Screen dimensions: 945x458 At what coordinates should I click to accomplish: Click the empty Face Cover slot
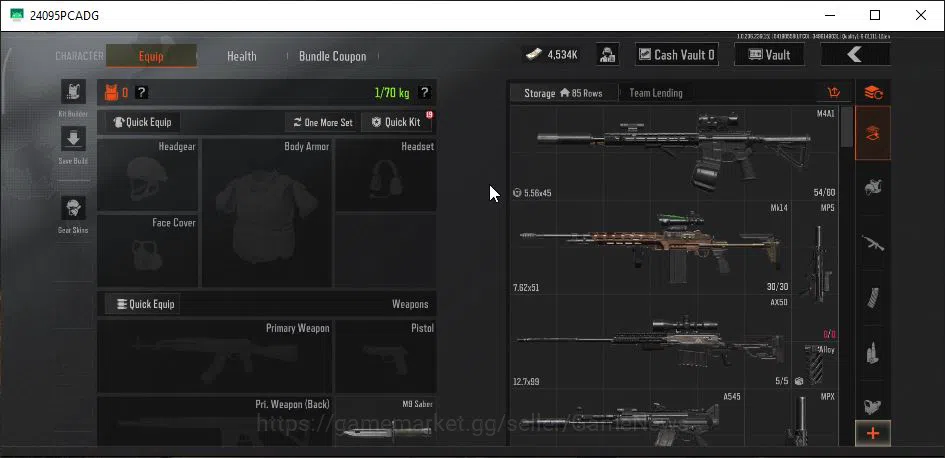tap(148, 251)
